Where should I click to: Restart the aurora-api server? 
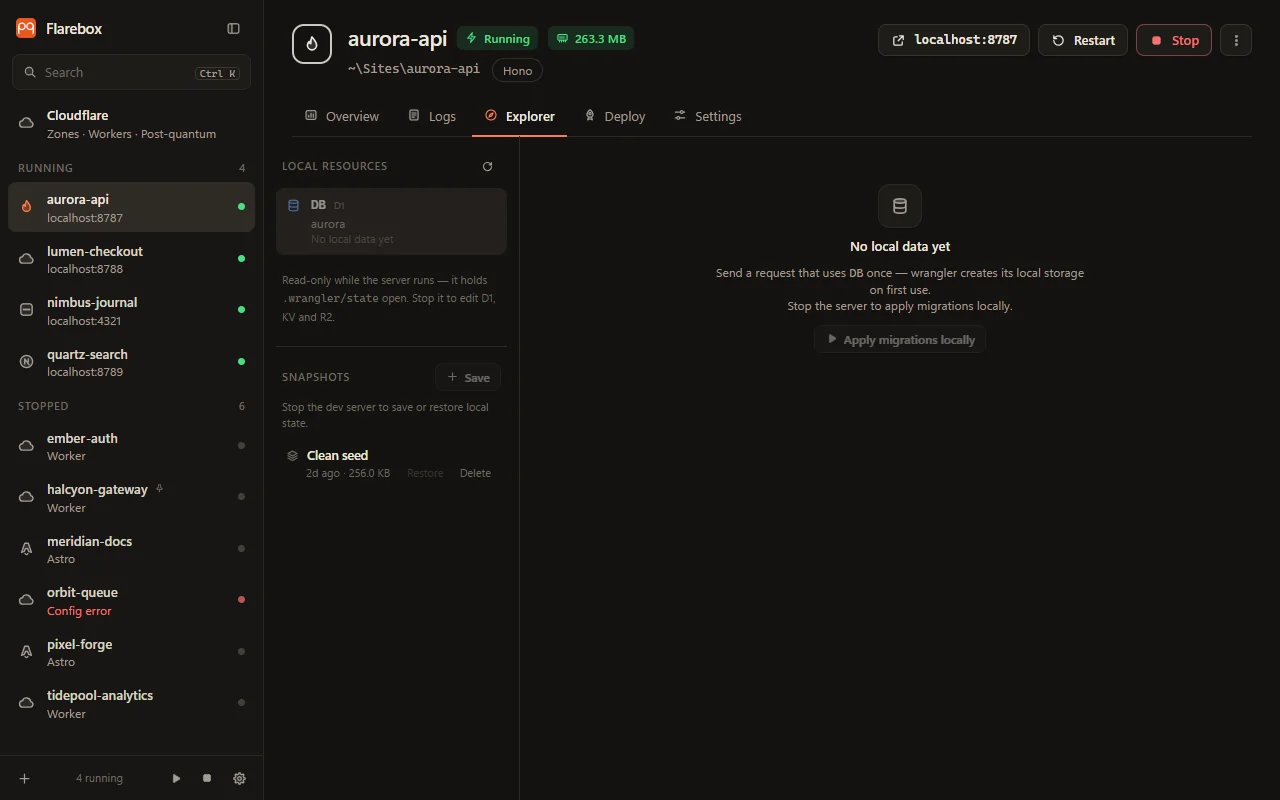[x=1083, y=40]
